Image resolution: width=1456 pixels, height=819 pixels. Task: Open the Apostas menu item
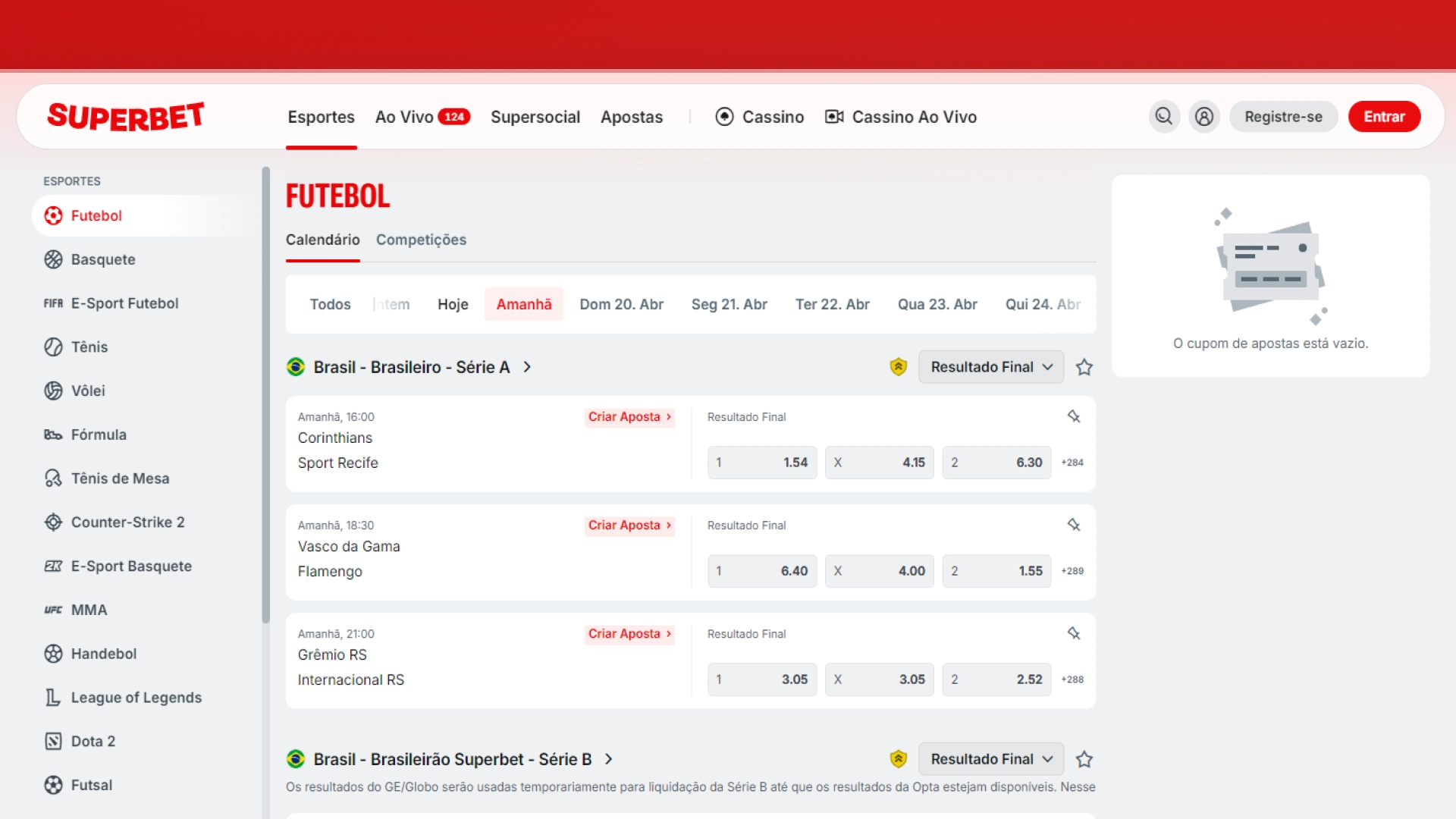pyautogui.click(x=632, y=117)
